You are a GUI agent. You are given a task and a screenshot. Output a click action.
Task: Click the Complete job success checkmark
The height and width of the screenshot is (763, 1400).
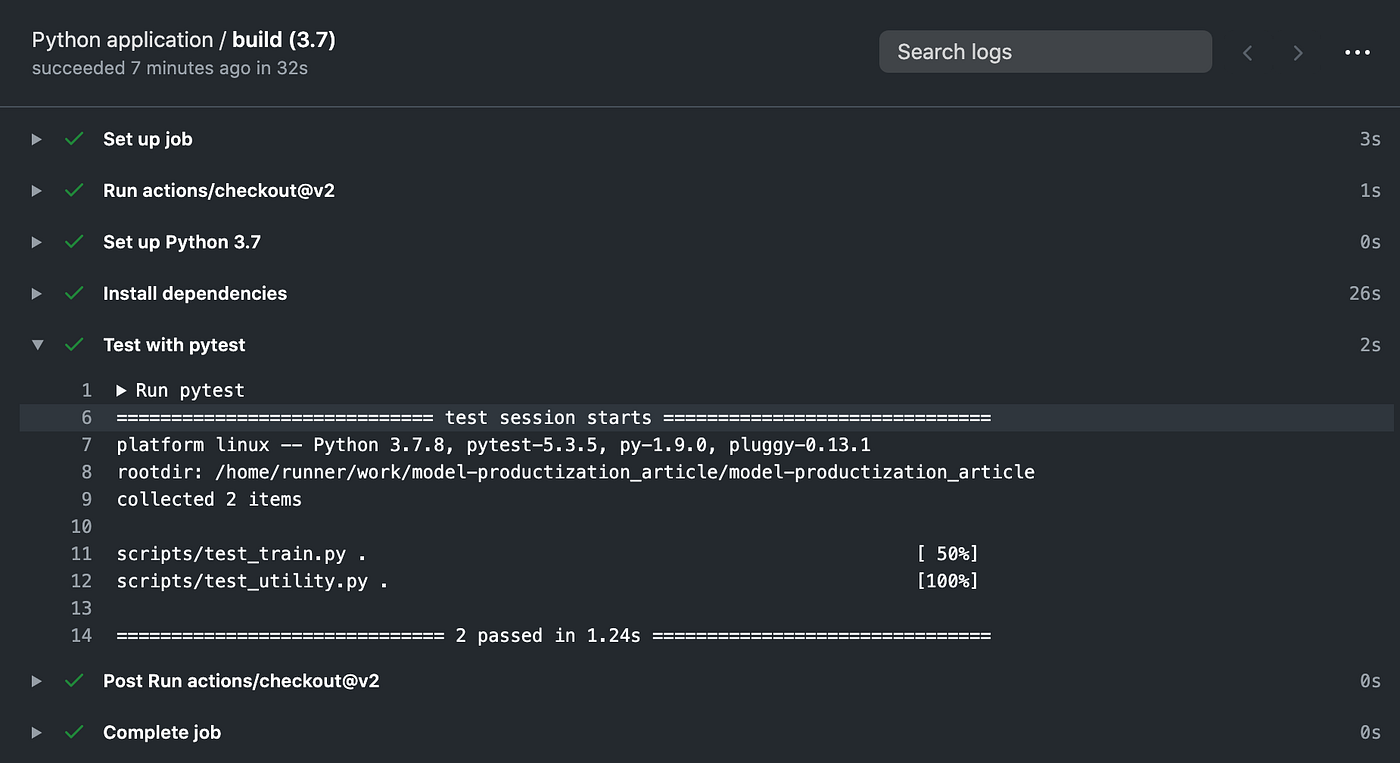click(x=73, y=732)
